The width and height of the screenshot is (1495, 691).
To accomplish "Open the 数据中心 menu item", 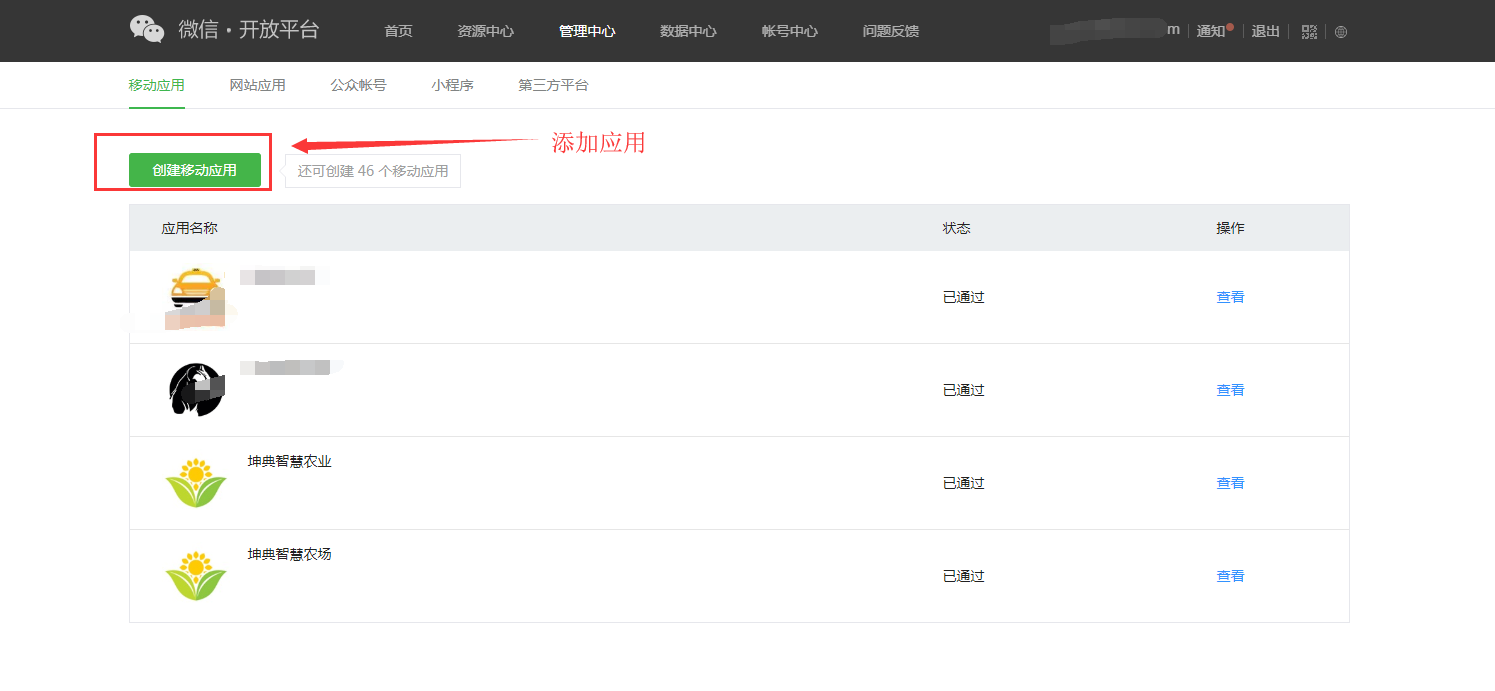I will click(x=688, y=31).
